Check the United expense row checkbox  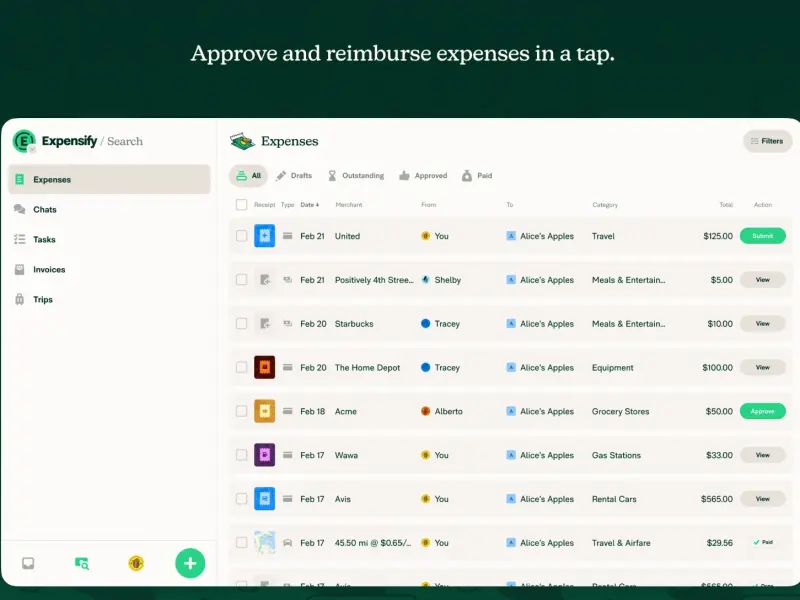(241, 236)
